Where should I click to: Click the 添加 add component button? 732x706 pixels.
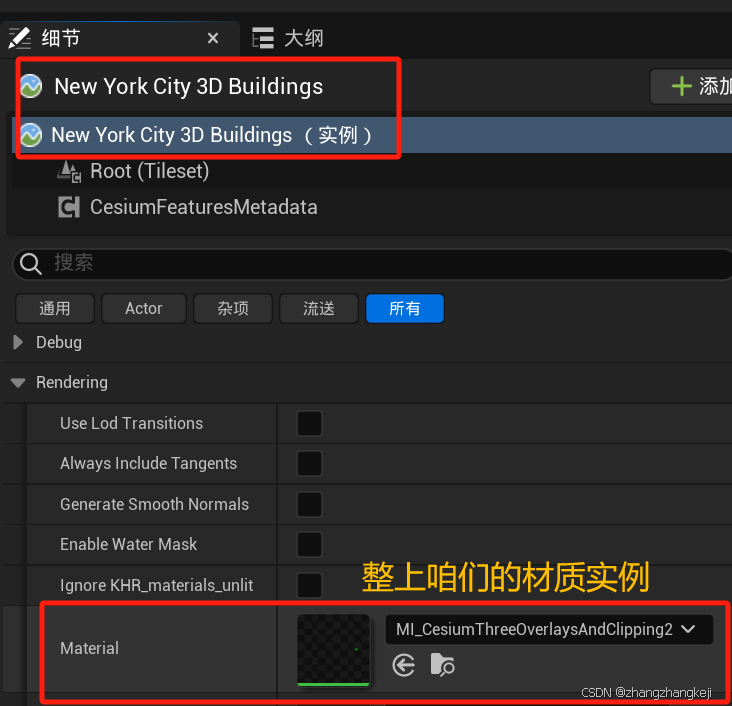(691, 86)
